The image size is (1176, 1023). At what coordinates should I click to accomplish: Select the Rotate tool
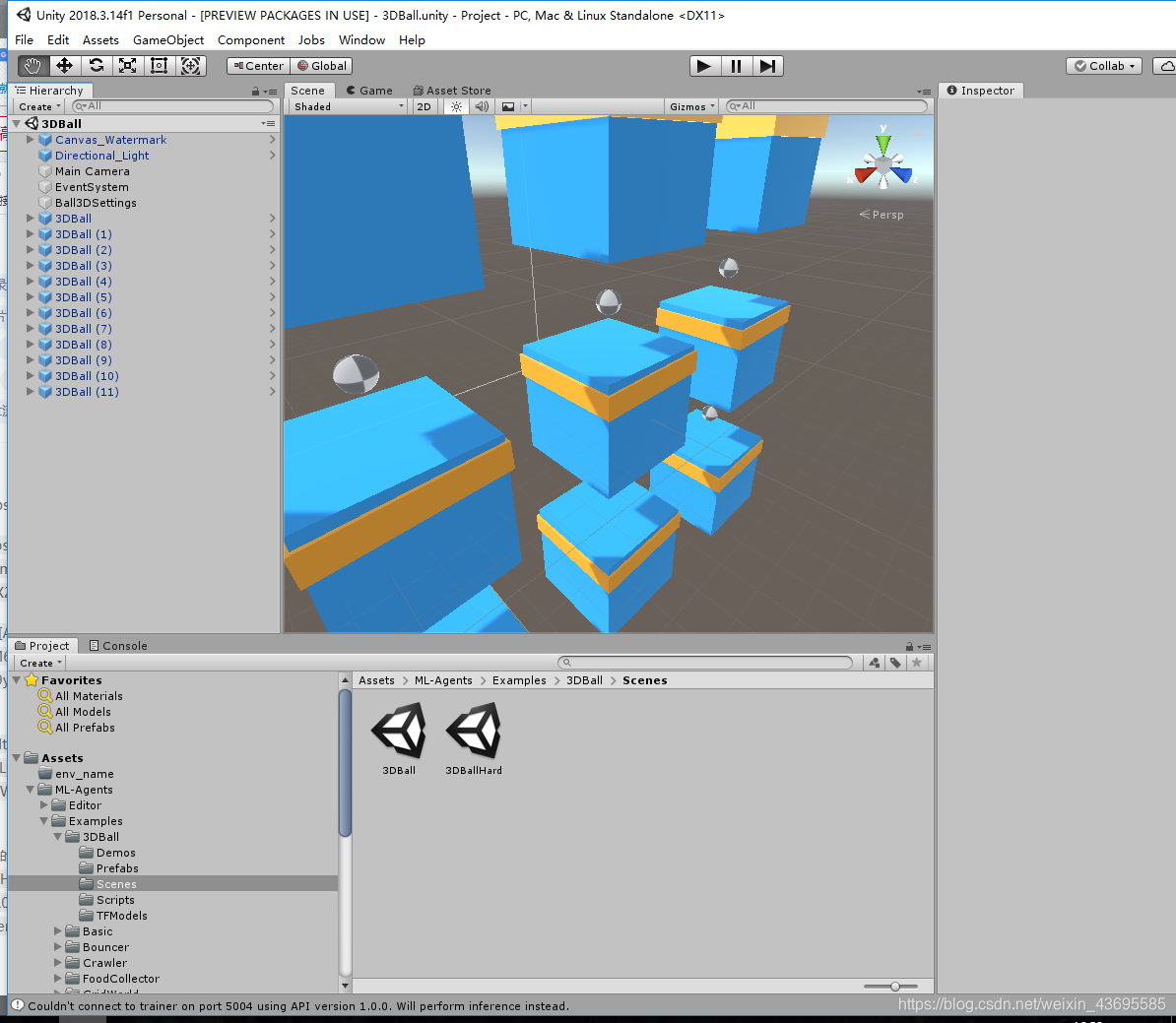[96, 66]
